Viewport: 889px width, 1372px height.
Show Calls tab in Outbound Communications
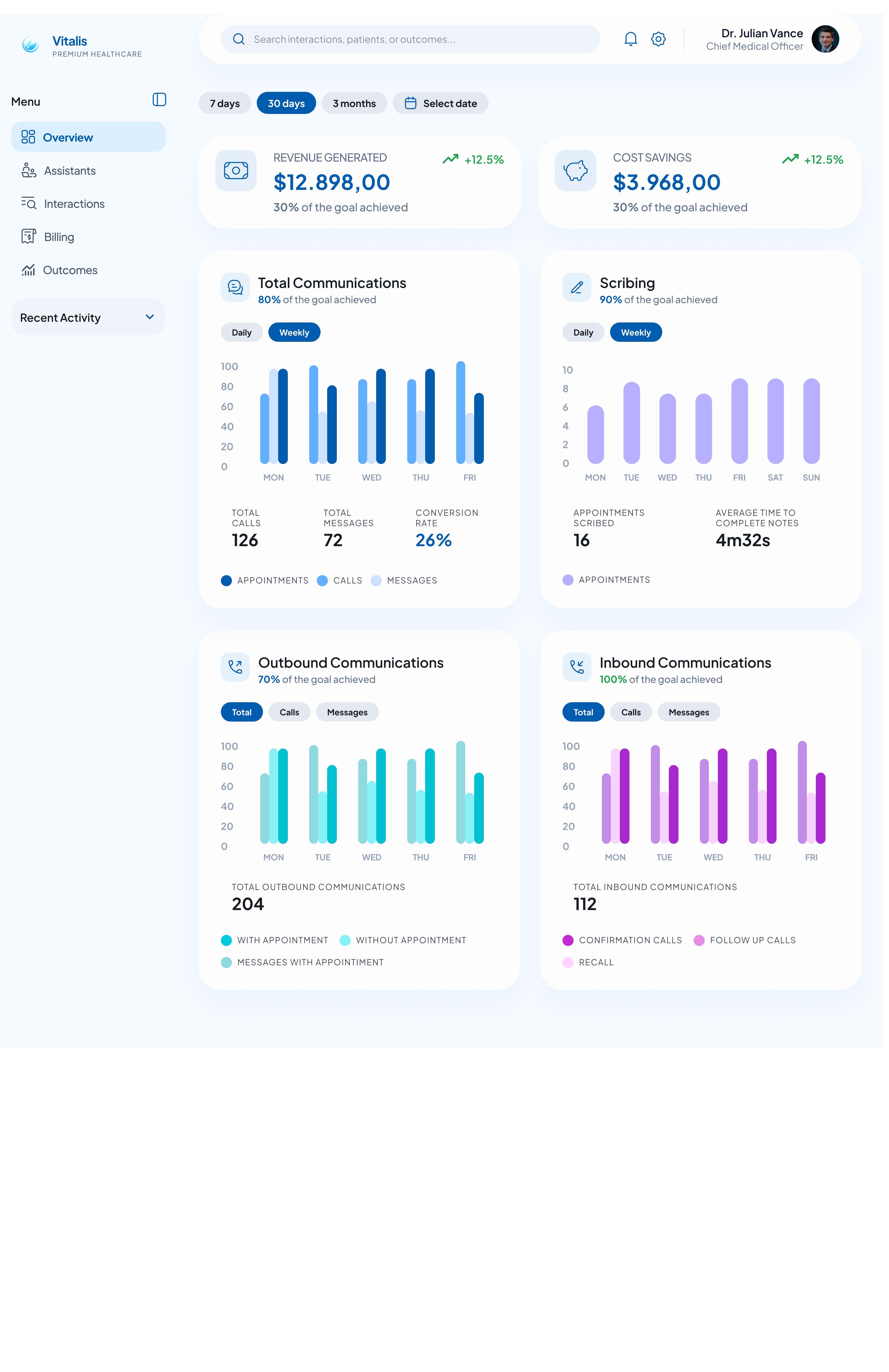(x=289, y=713)
